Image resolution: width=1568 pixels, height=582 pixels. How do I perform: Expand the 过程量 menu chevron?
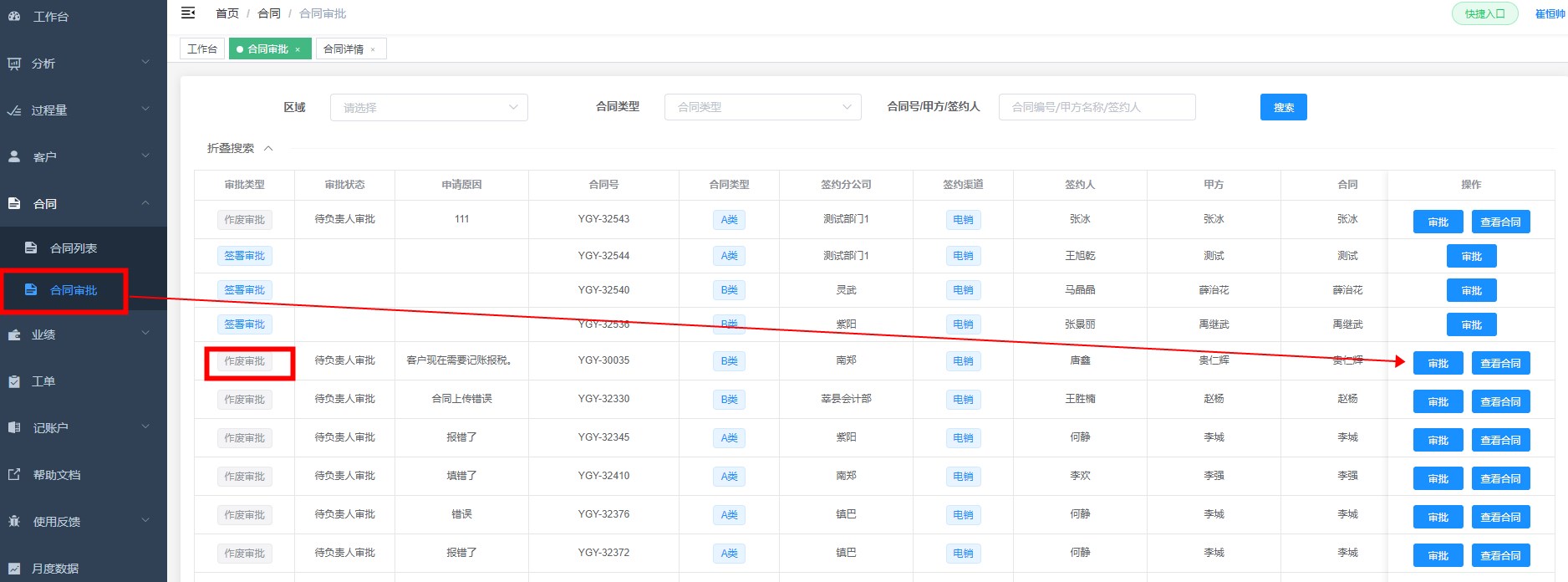pos(145,110)
